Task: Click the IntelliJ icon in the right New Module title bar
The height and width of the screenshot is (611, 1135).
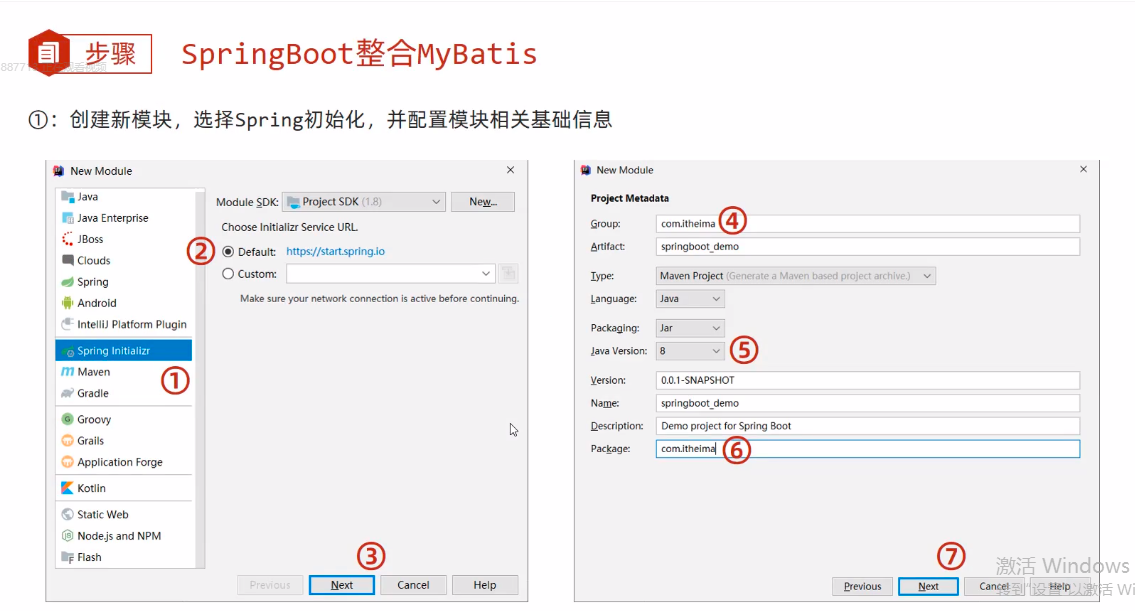Action: [586, 170]
